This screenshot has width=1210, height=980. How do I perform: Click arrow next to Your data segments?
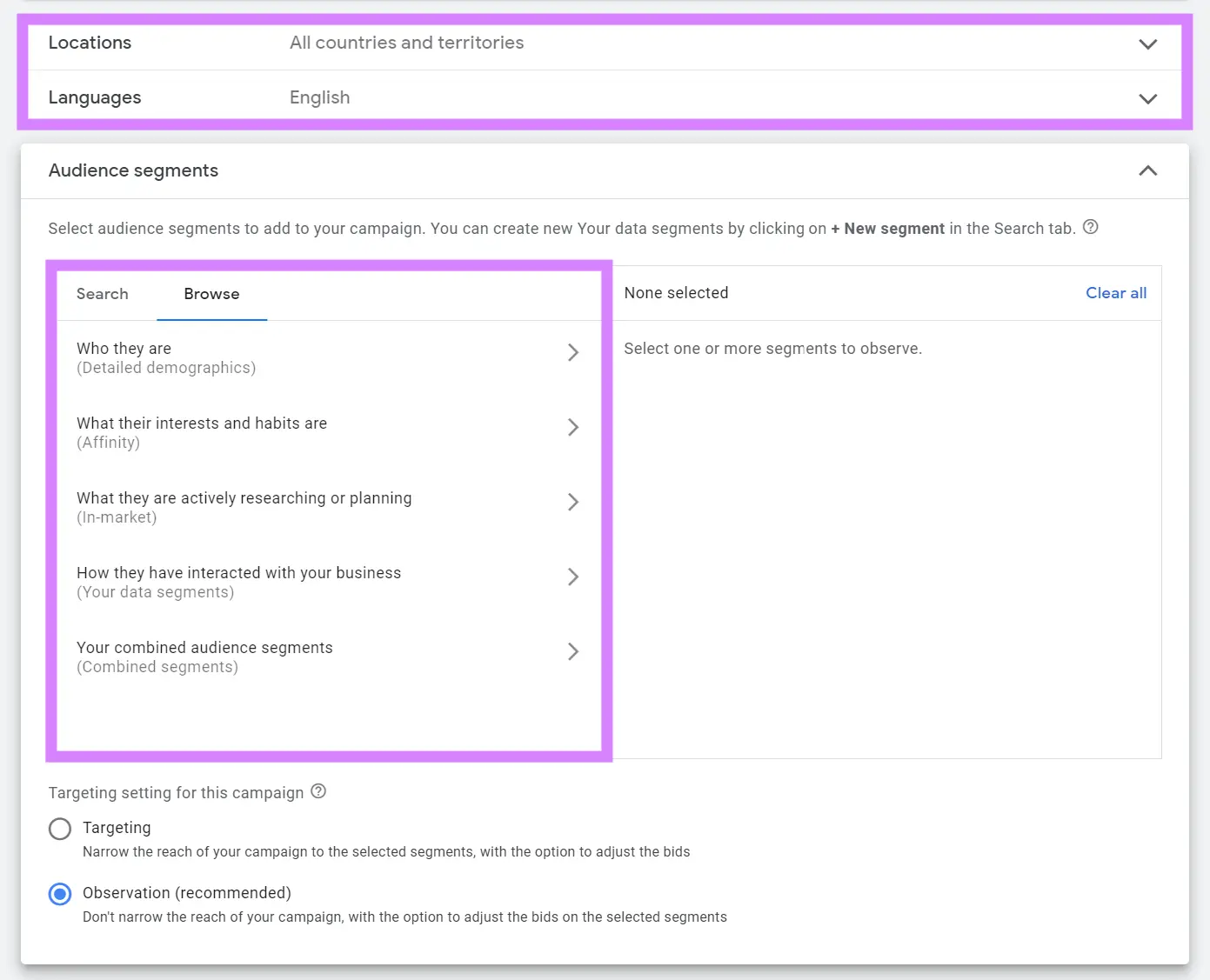[572, 577]
